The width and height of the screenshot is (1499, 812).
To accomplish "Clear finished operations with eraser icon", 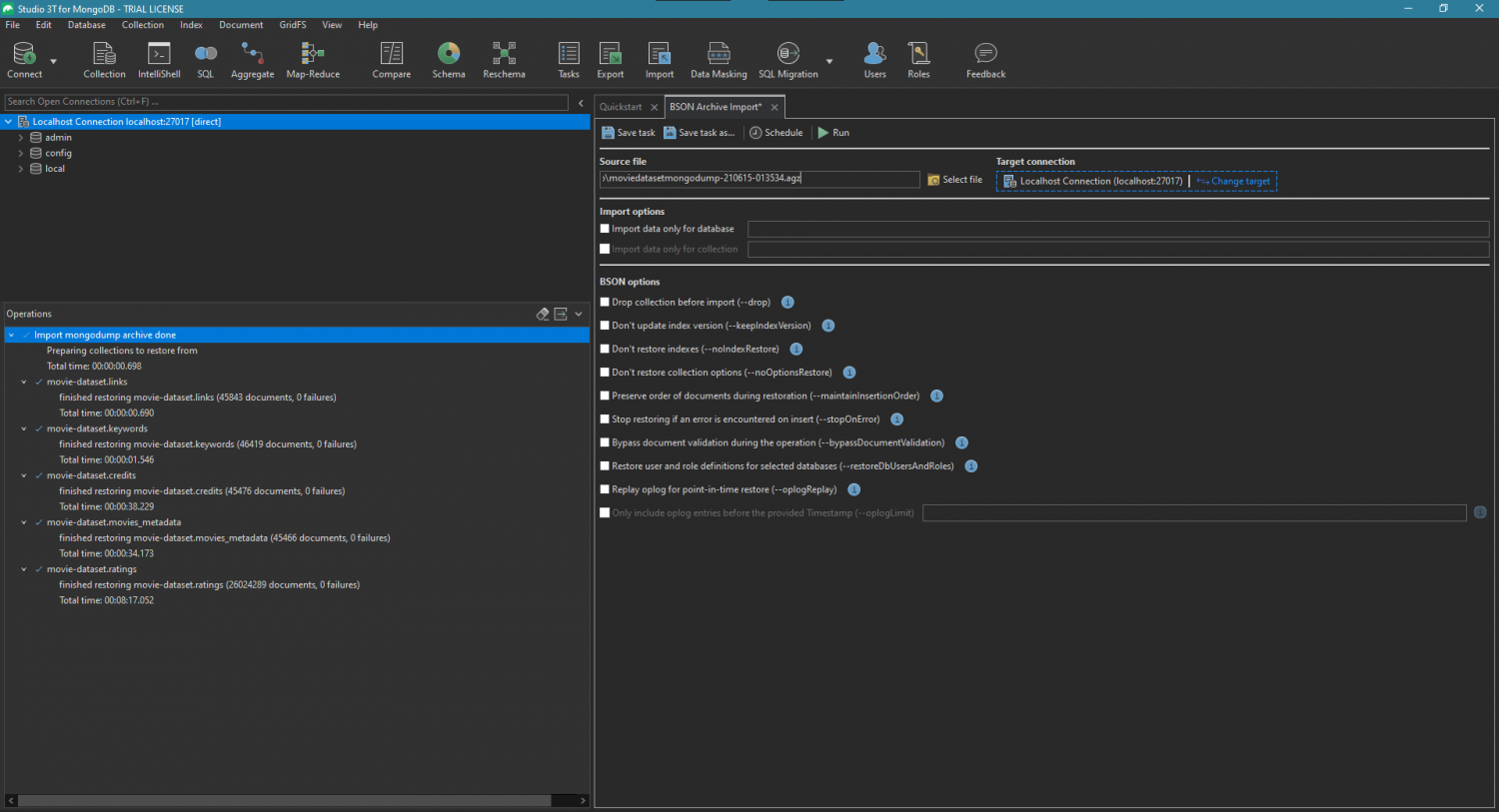I will click(x=543, y=314).
